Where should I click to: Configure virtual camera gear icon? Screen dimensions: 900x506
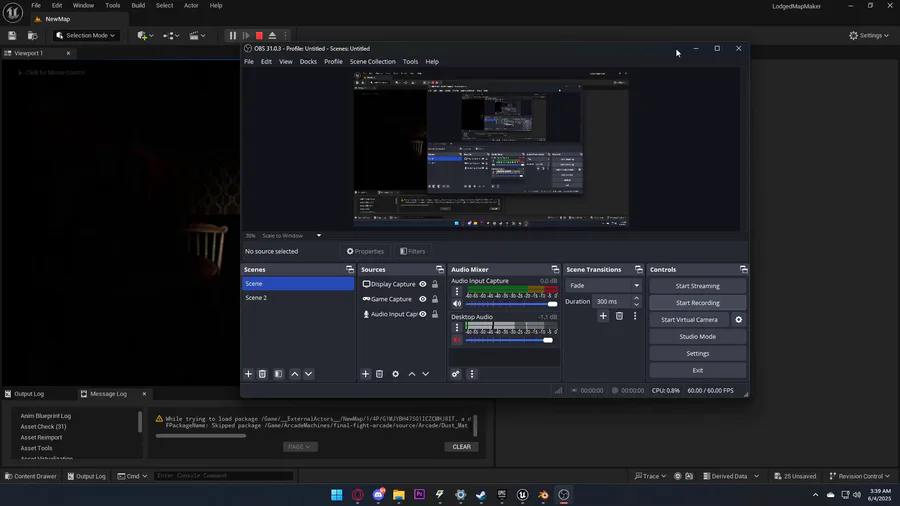[x=739, y=320]
